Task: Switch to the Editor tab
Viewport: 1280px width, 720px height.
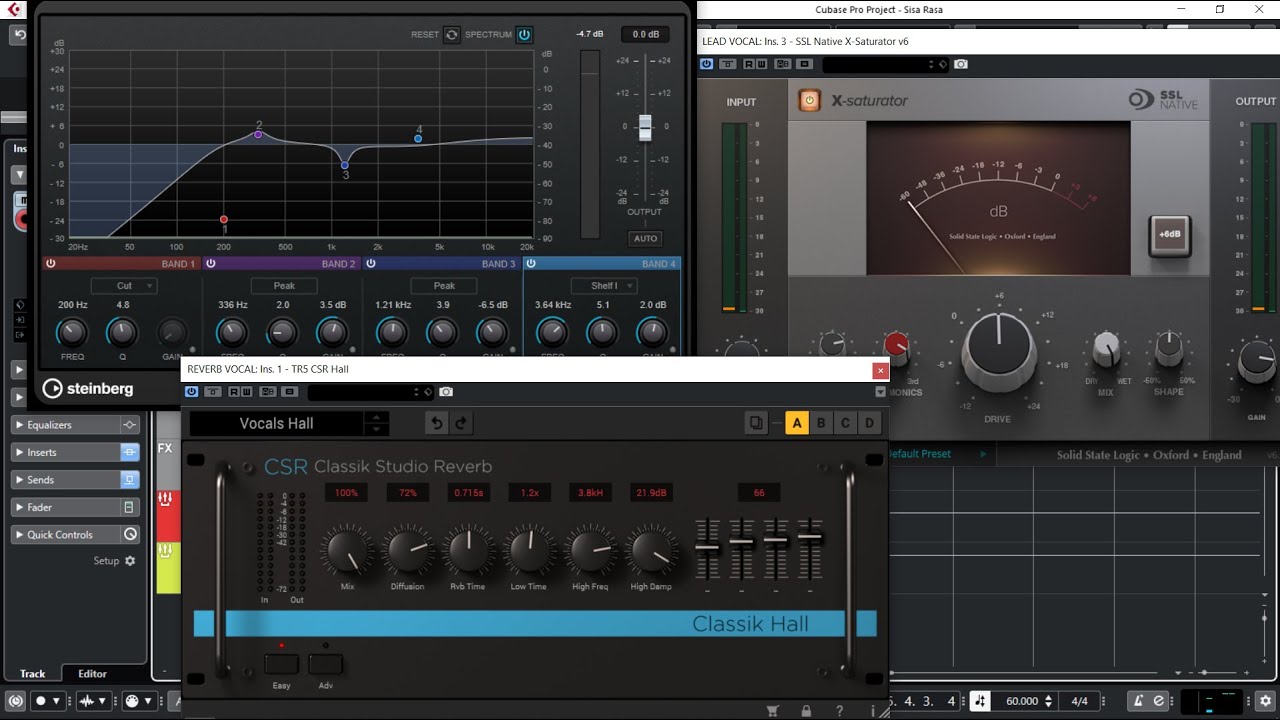Action: point(92,674)
